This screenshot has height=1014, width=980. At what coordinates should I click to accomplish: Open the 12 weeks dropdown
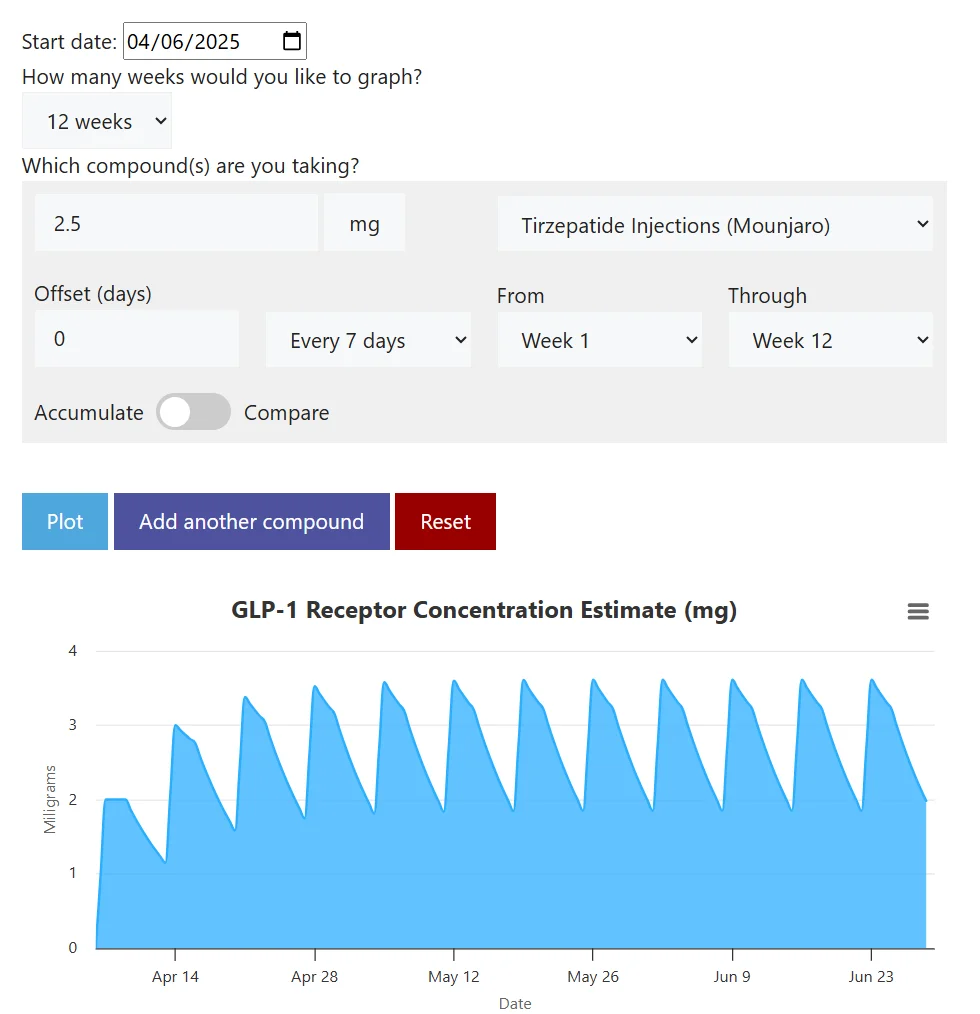click(97, 121)
